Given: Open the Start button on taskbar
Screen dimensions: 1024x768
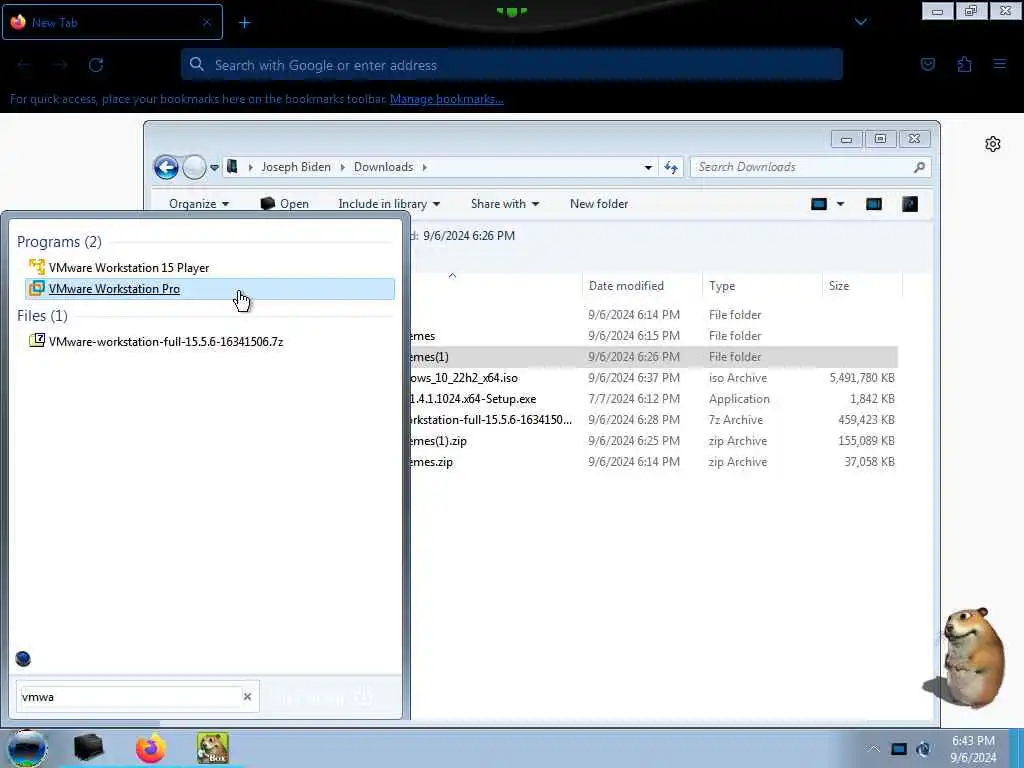Looking at the screenshot, I should [27, 748].
